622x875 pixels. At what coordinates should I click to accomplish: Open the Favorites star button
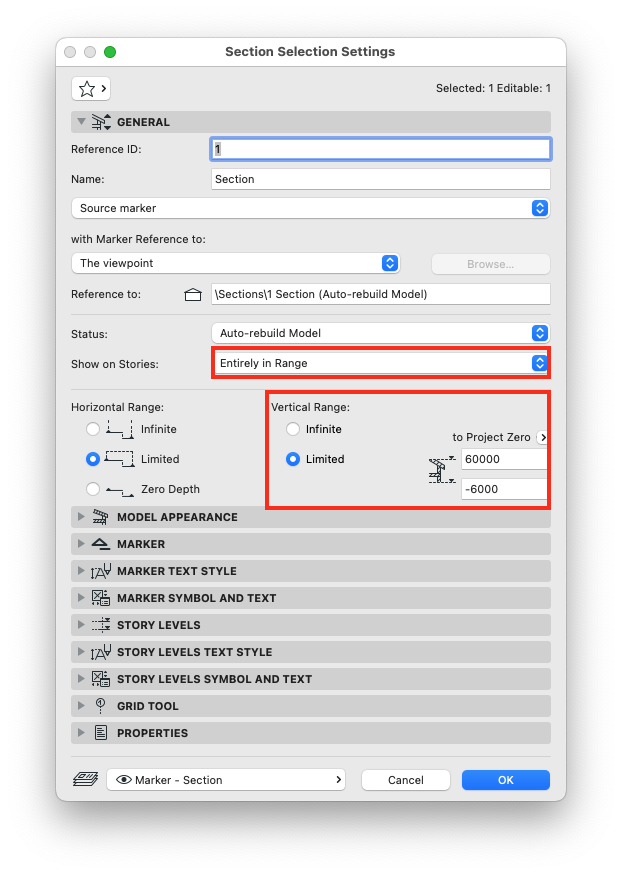[x=90, y=88]
